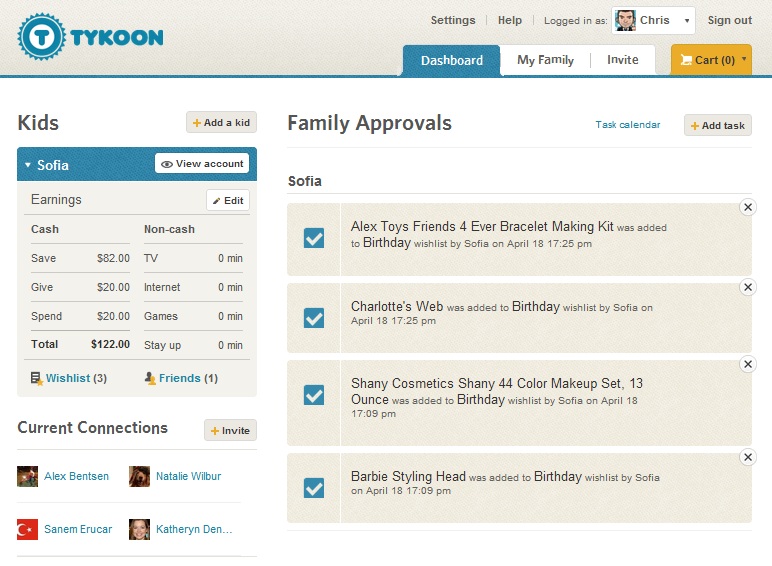772x566 pixels.
Task: Open Sofia's Wishlist
Action: [69, 378]
